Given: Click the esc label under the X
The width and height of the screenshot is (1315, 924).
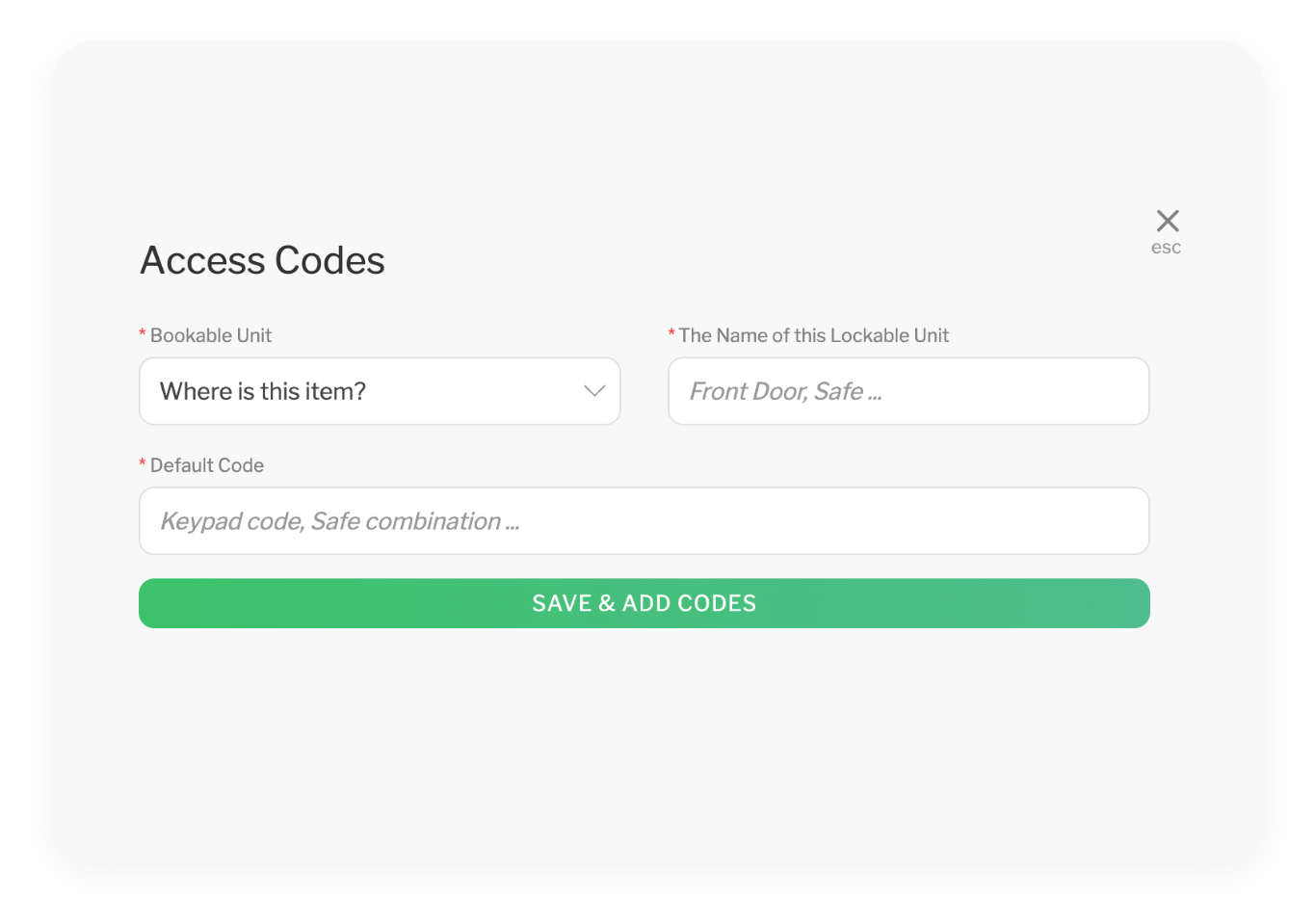Looking at the screenshot, I should tap(1166, 248).
